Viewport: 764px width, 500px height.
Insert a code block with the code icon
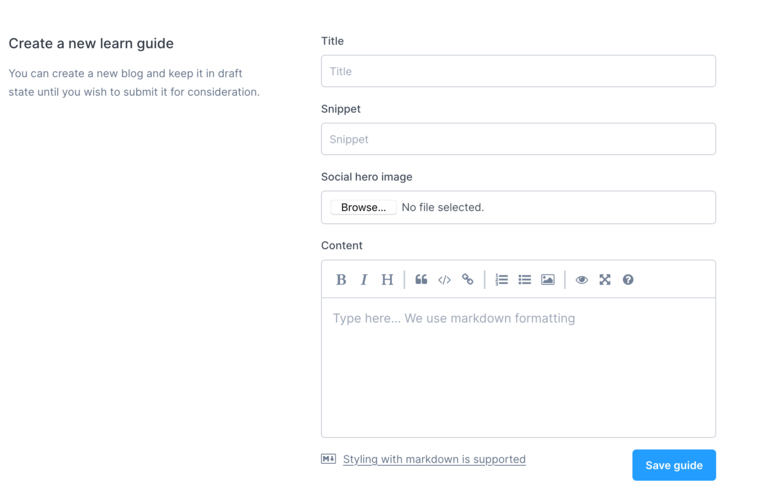(x=444, y=280)
